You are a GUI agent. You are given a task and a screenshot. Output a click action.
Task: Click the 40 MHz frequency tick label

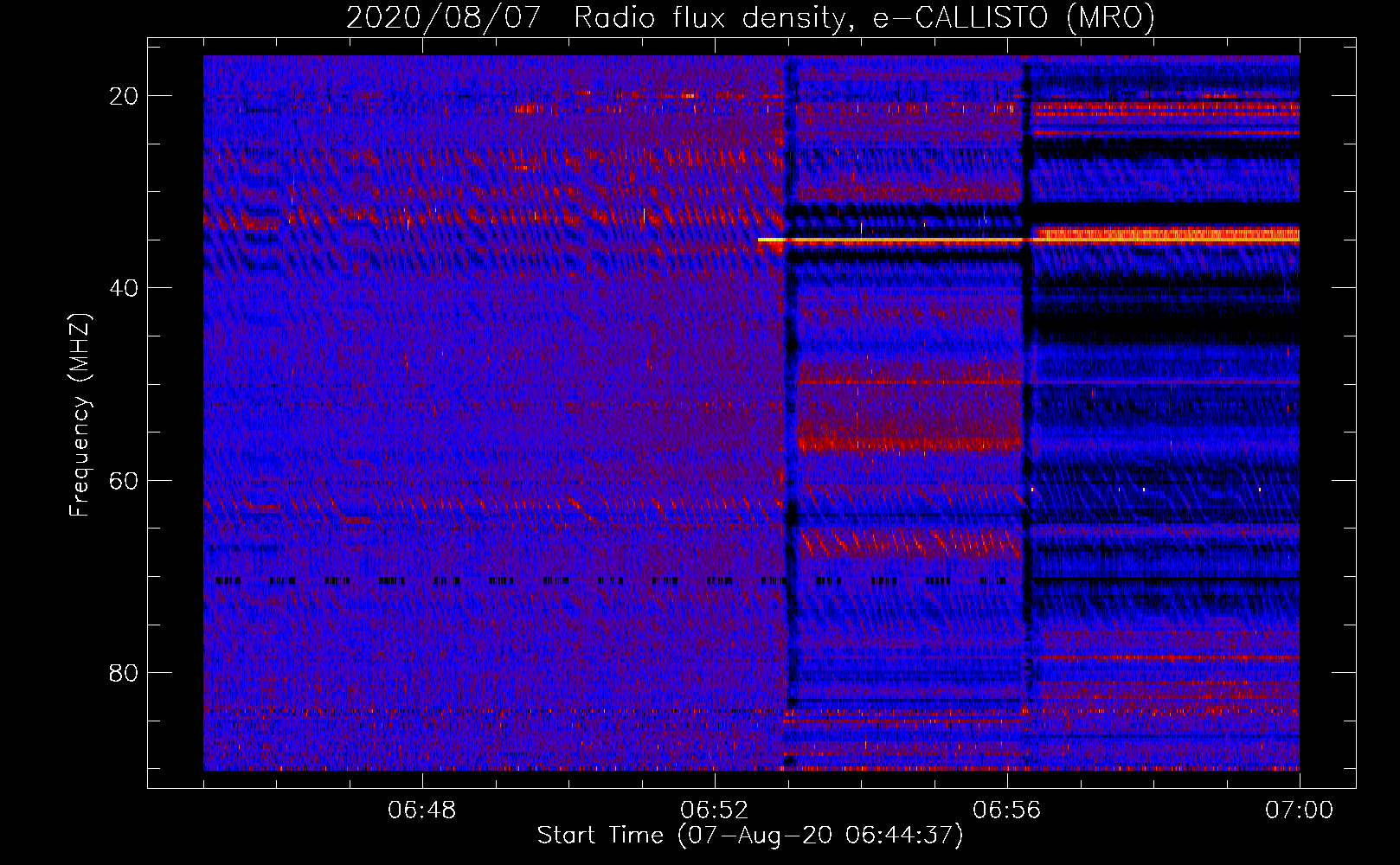pos(124,288)
